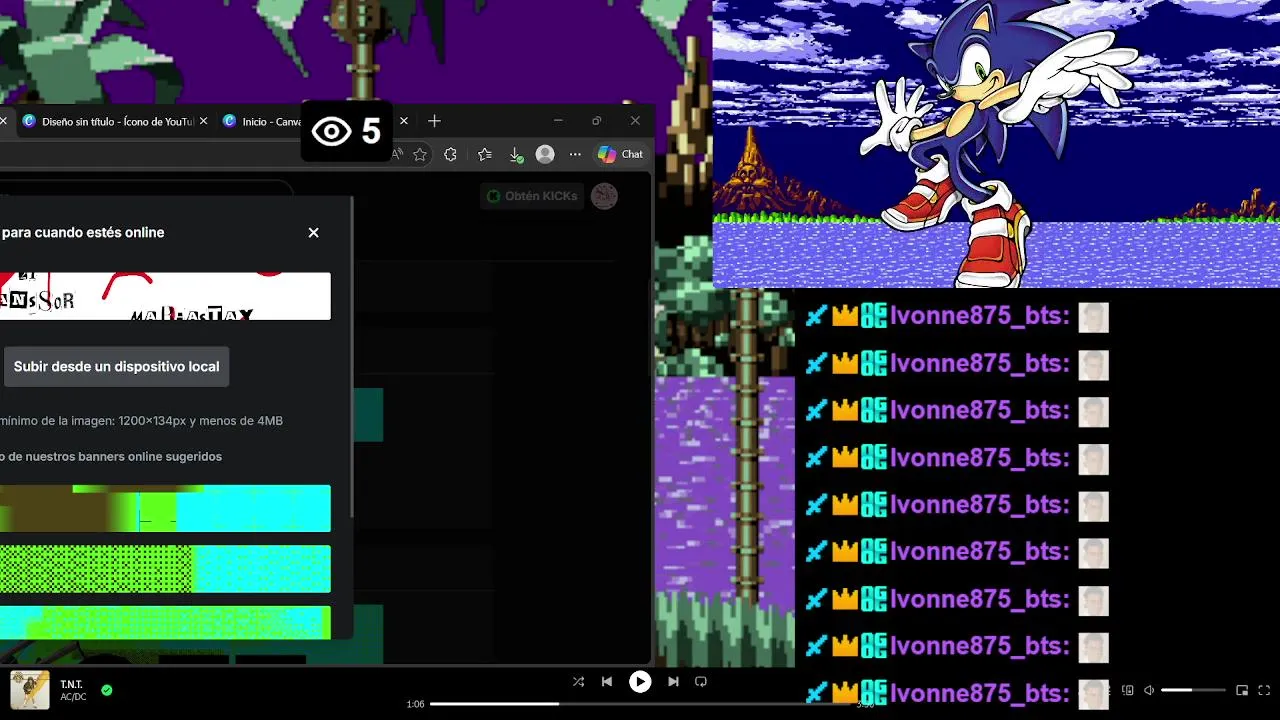Click the elapsed time 1:06
1280x720 pixels.
pos(415,704)
